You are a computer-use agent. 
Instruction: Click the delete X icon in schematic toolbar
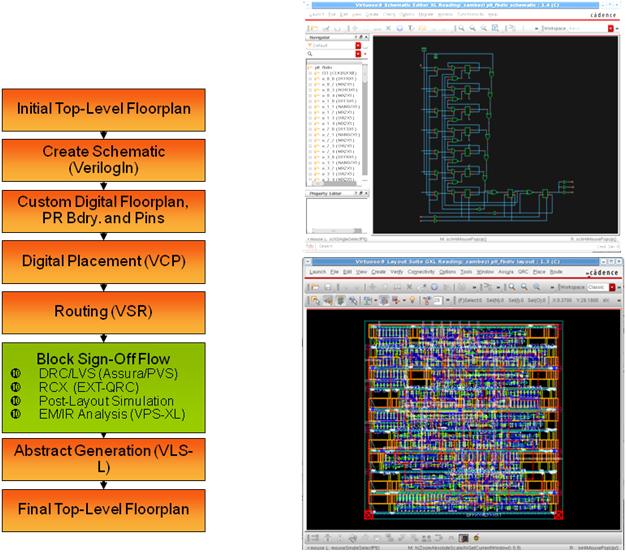388,28
